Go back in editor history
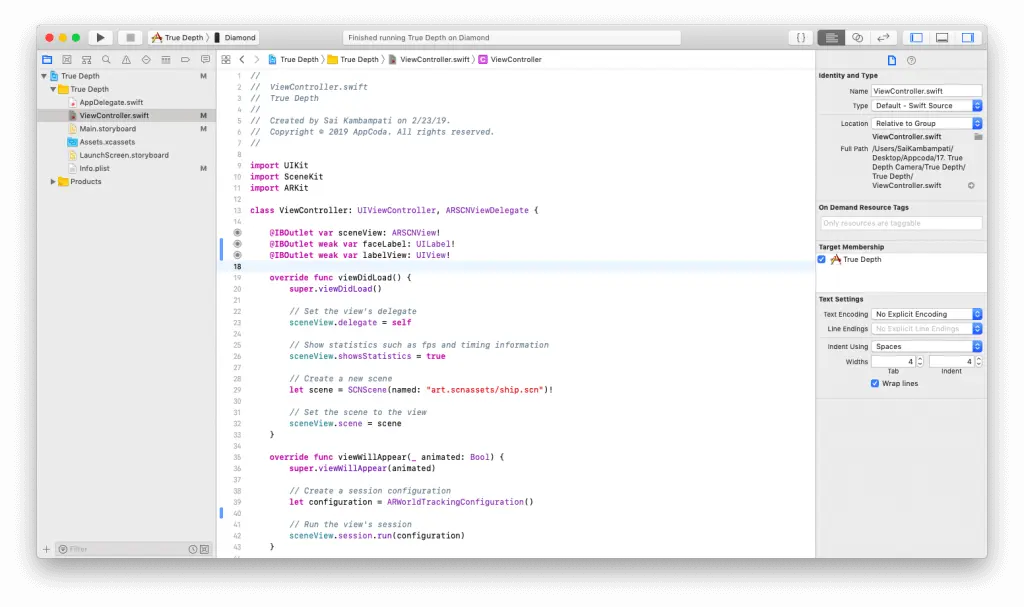1024x607 pixels. pyautogui.click(x=242, y=59)
